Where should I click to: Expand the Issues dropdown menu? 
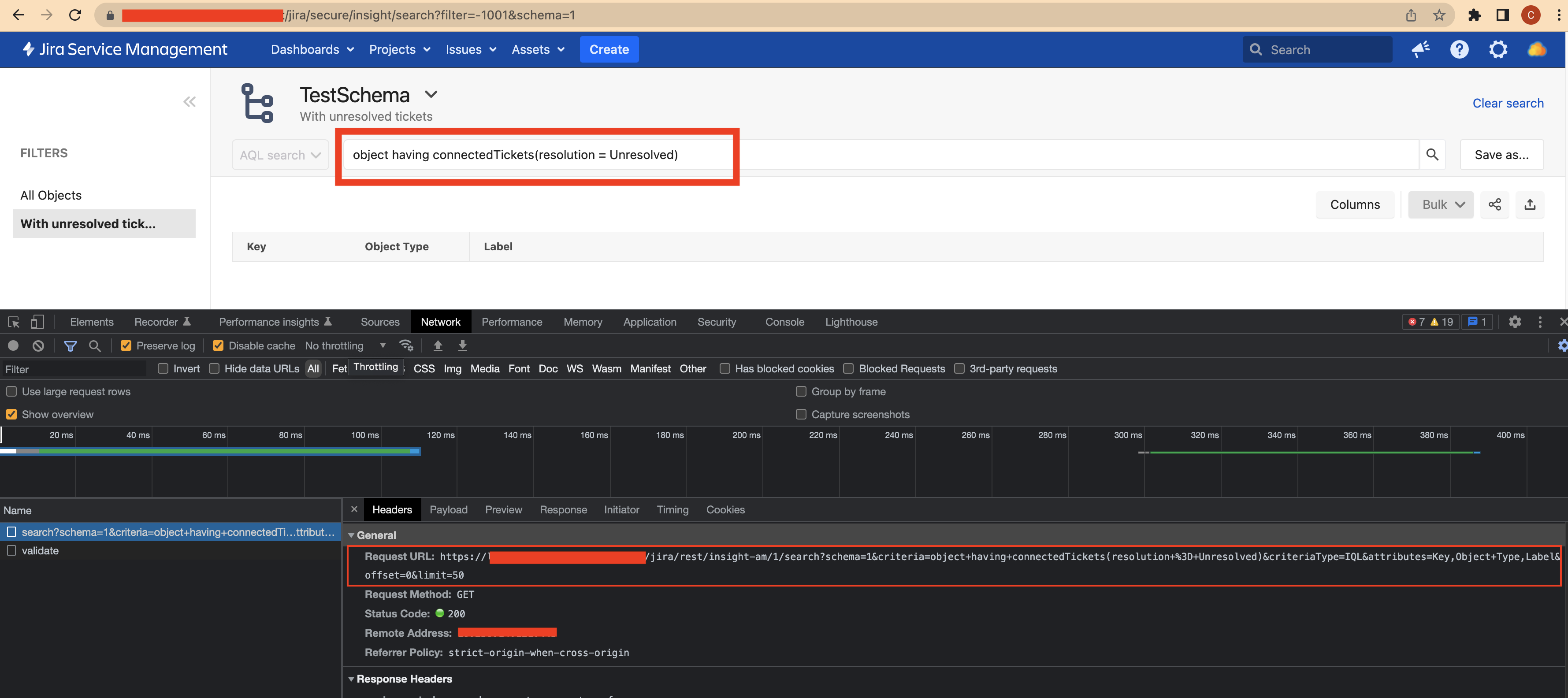[471, 49]
